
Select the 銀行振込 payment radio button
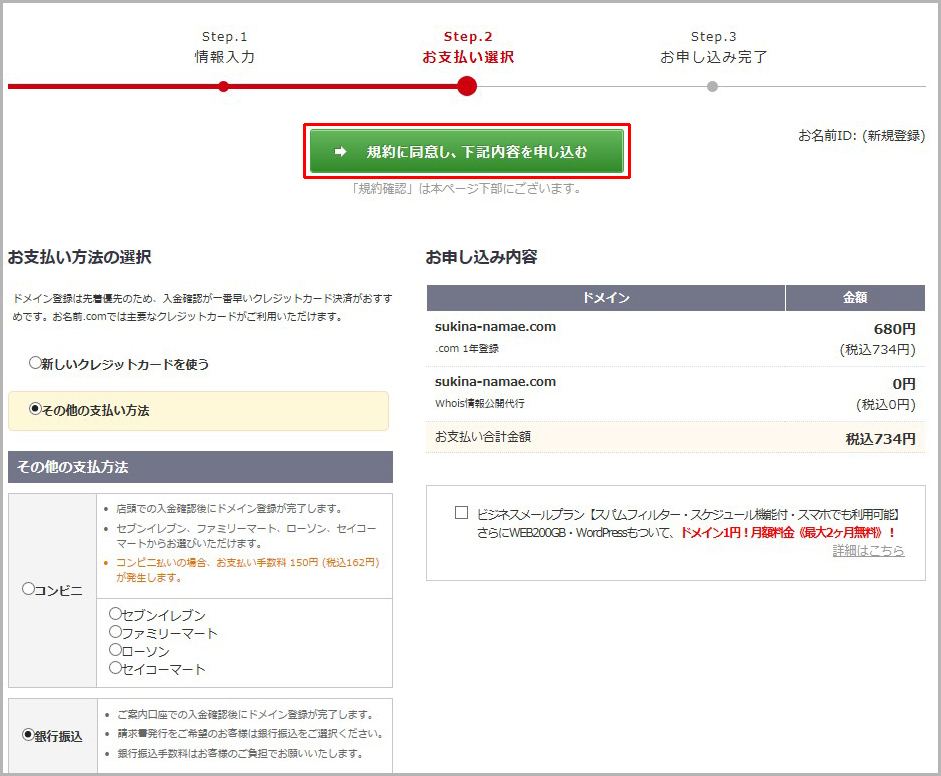[x=28, y=735]
